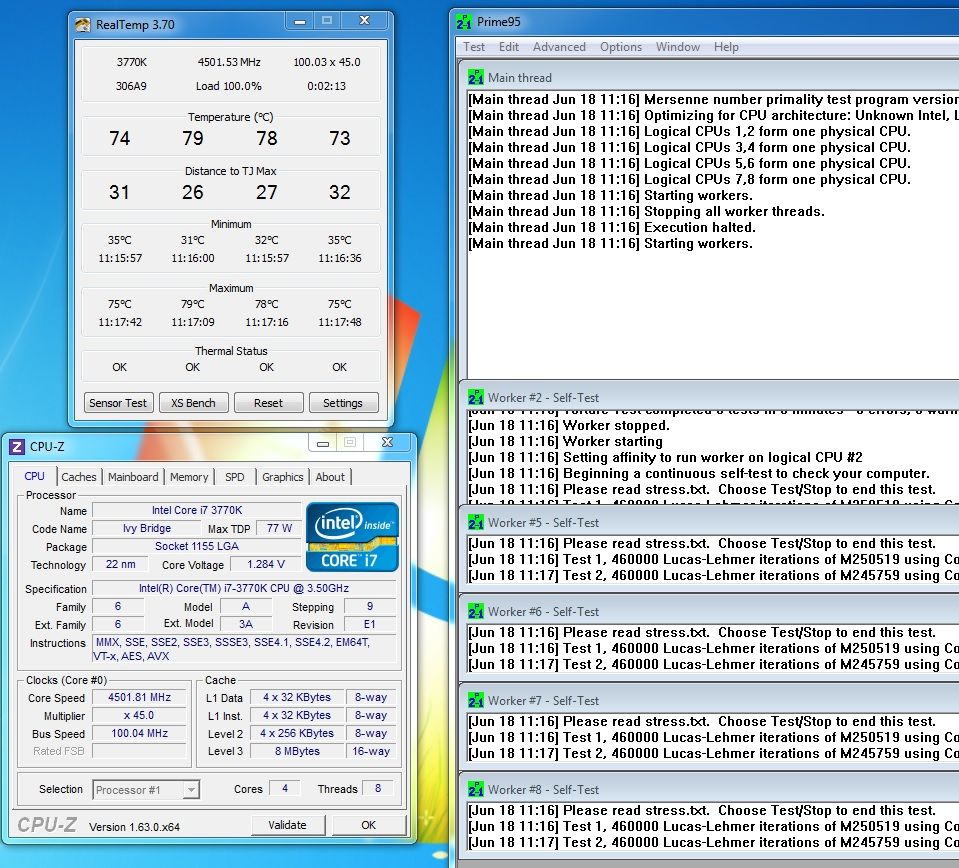Click the Core Speed 4501.81 MHz field
Screen dimensions: 959x868
tap(139, 697)
